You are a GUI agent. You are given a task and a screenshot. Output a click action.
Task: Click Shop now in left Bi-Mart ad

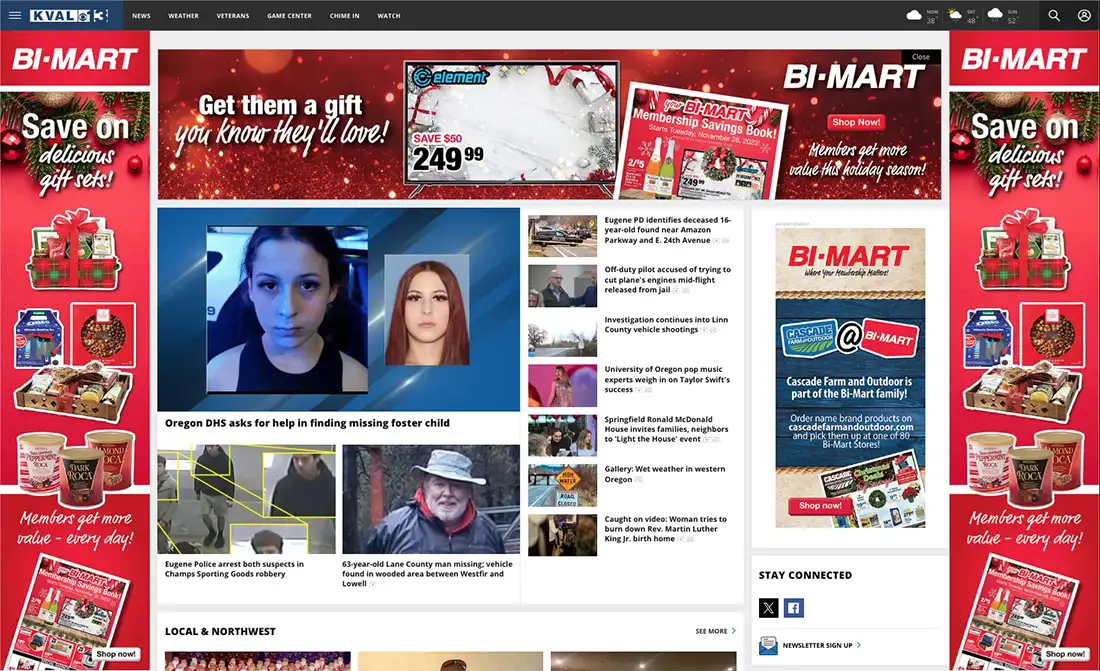click(x=116, y=654)
